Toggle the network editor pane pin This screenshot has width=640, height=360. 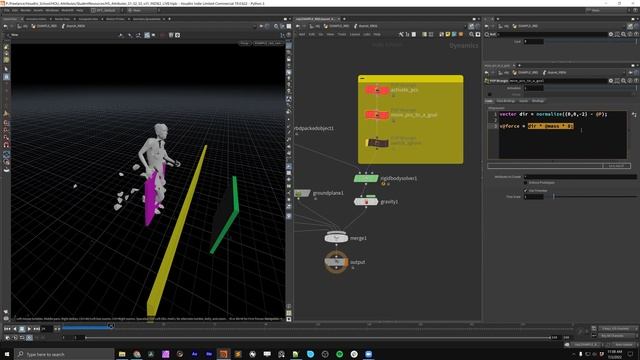(x=471, y=26)
